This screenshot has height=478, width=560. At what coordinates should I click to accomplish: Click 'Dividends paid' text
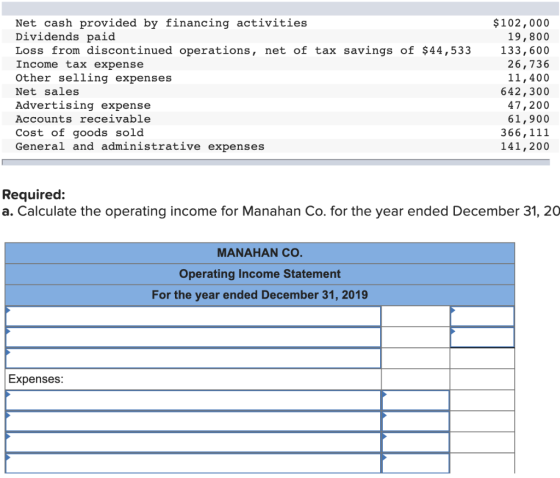pyautogui.click(x=65, y=37)
